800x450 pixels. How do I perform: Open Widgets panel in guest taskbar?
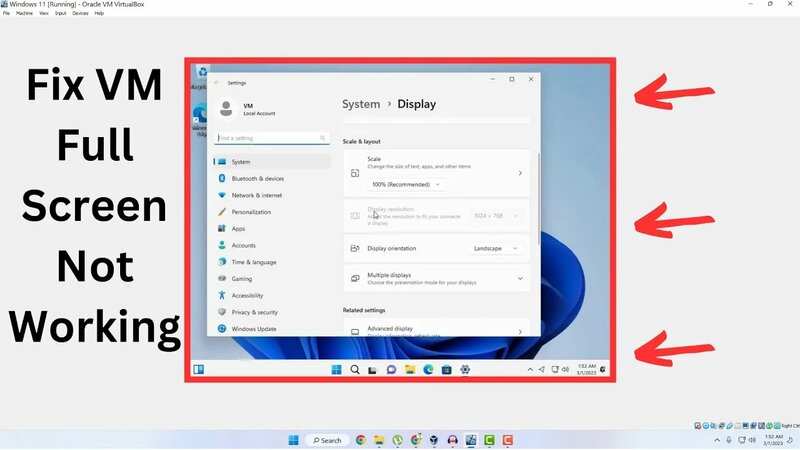(198, 369)
